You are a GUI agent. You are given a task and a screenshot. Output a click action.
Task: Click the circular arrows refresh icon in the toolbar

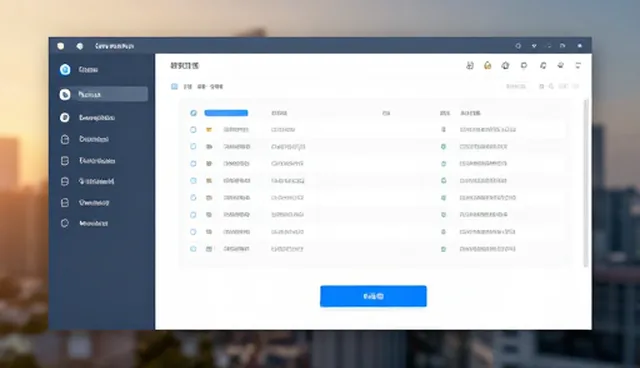pos(543,65)
